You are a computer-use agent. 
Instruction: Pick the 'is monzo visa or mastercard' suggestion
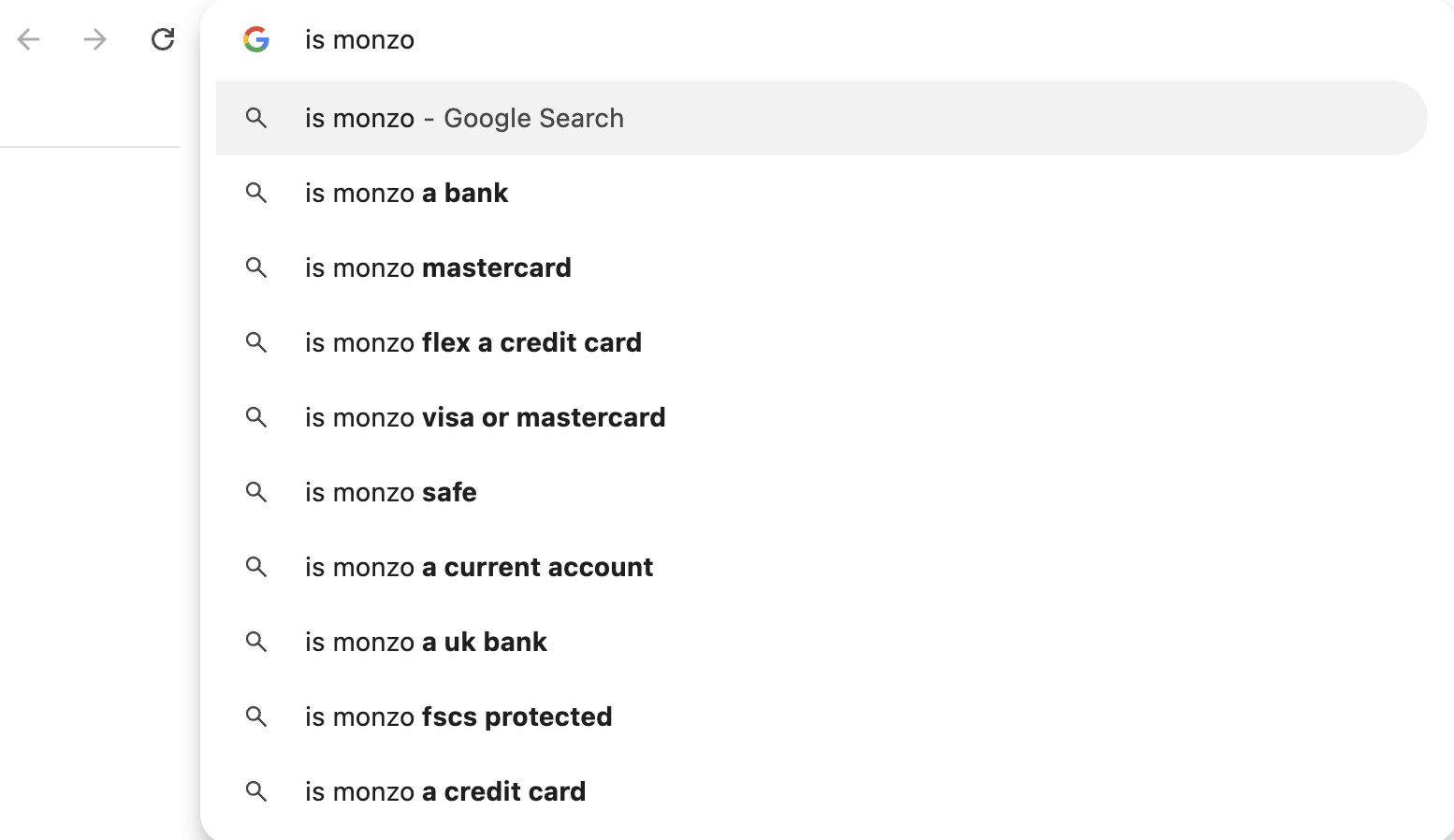(x=485, y=417)
